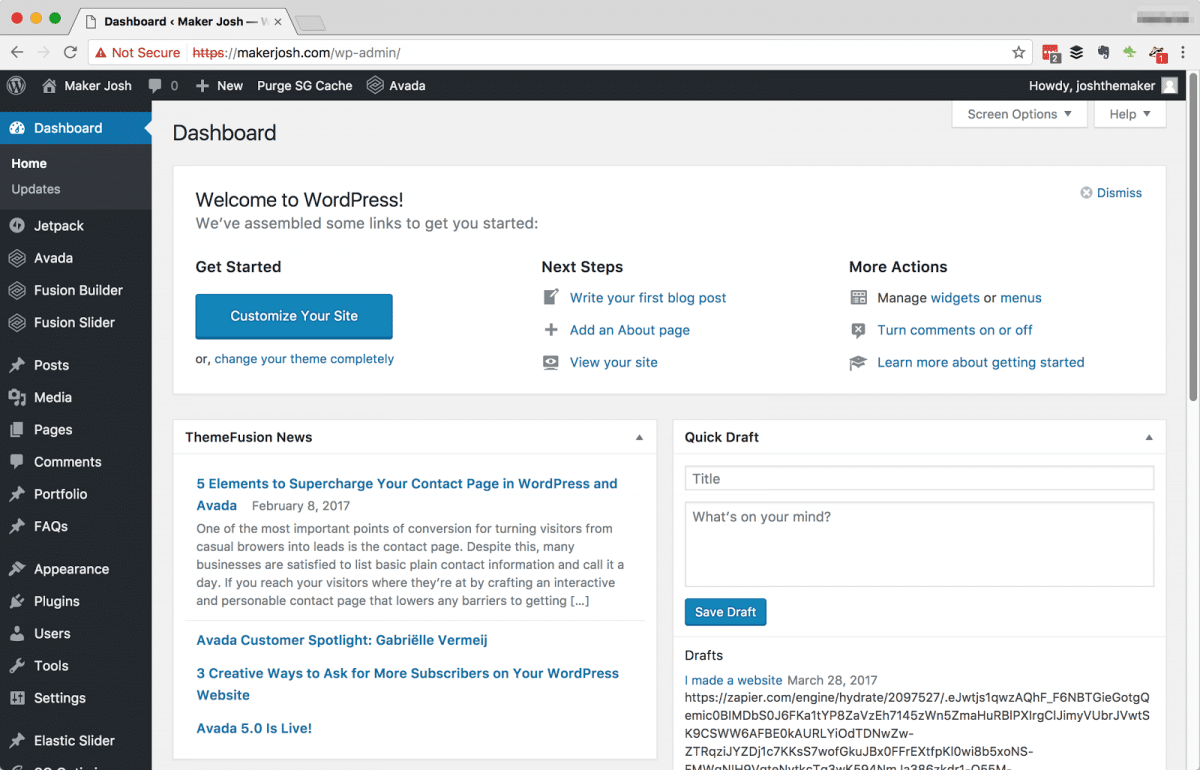This screenshot has height=770, width=1200.
Task: Open the Chrome menu with three dots
Action: 1183,52
